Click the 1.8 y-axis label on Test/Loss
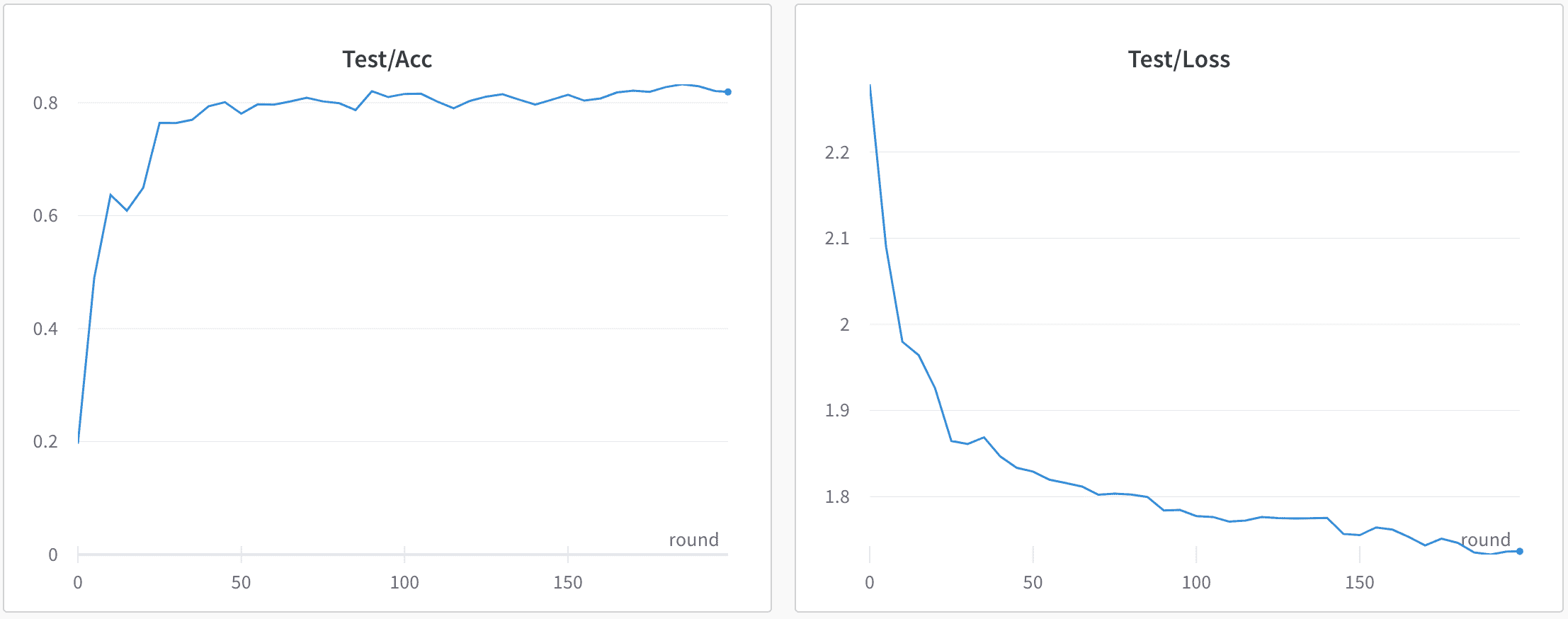 pyautogui.click(x=837, y=497)
